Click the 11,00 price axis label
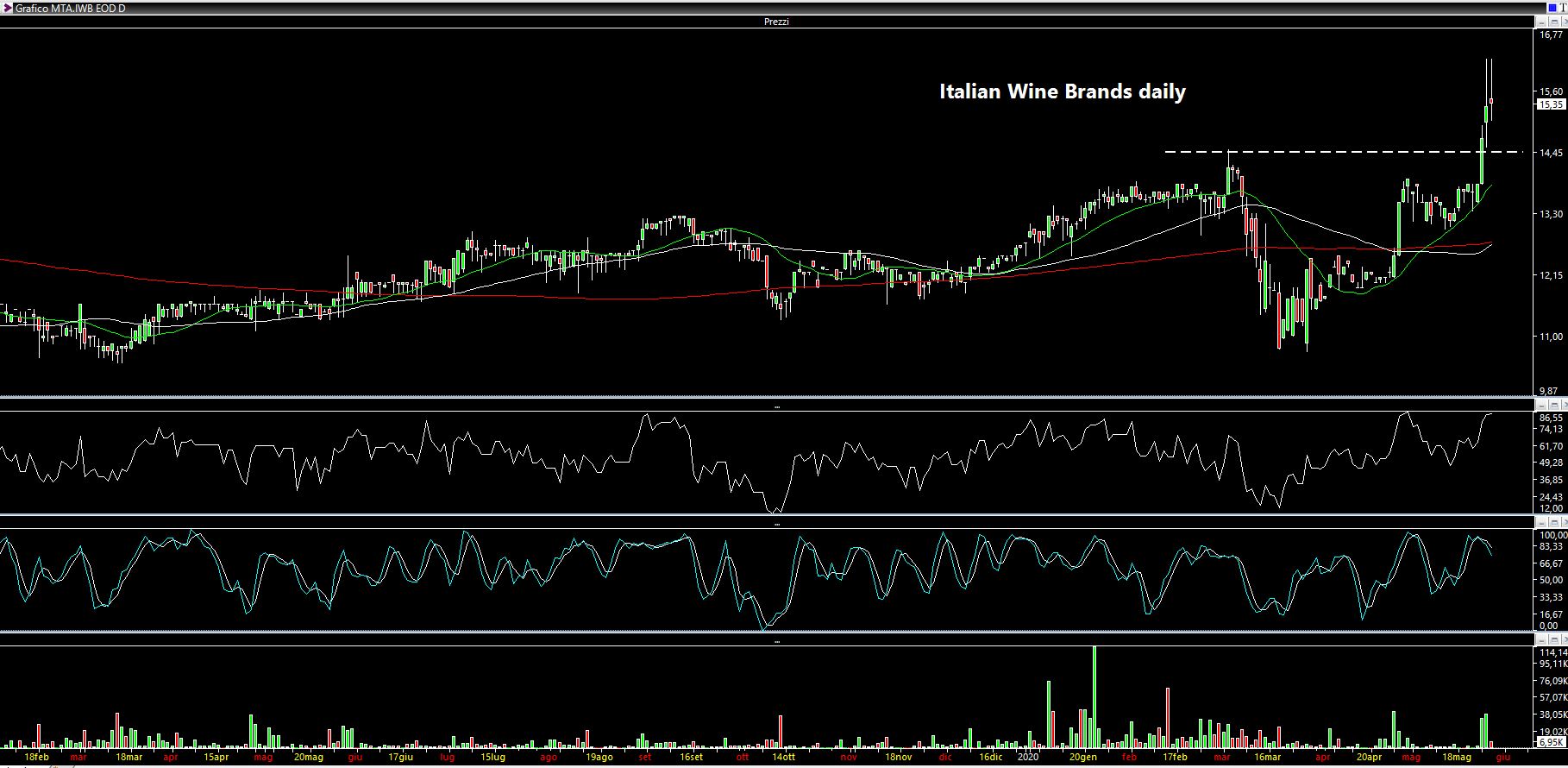The width and height of the screenshot is (1568, 768). (x=1551, y=338)
